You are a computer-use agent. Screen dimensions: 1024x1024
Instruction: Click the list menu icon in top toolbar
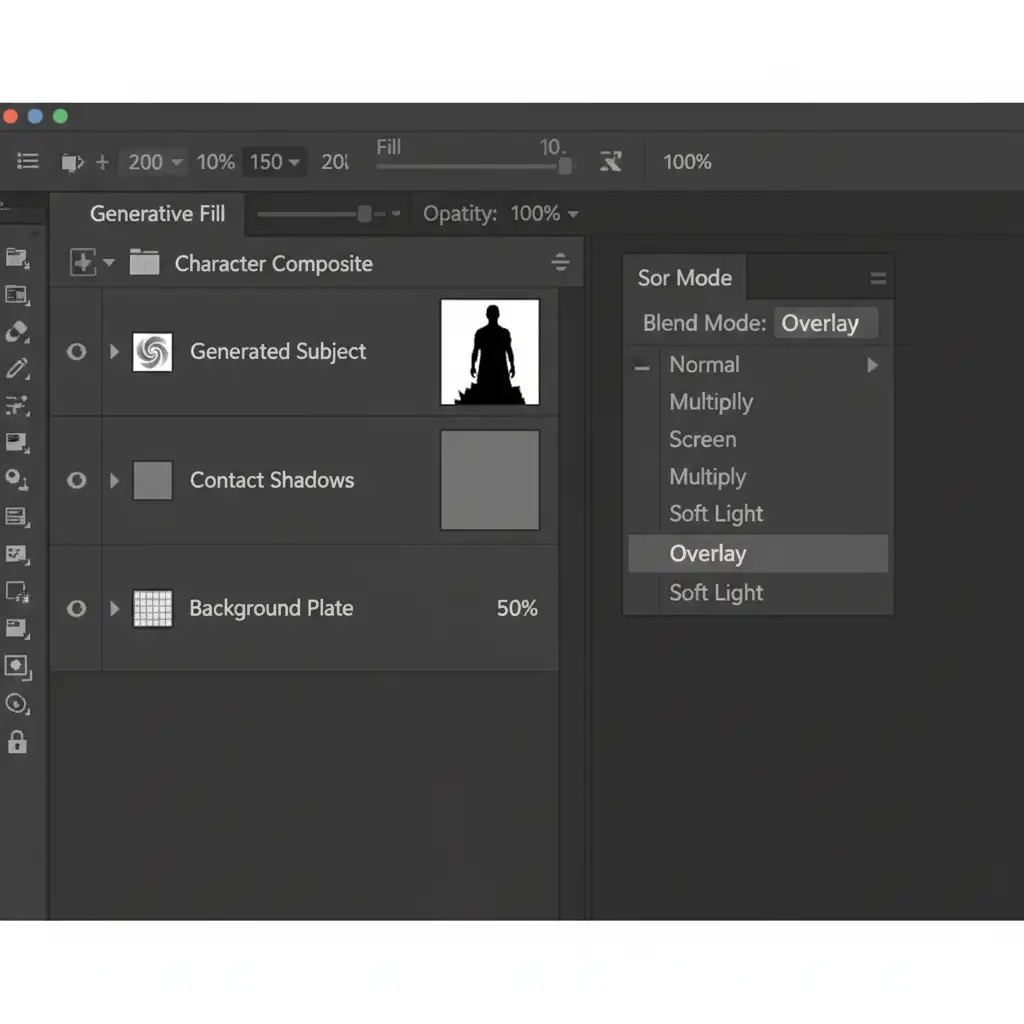click(x=28, y=162)
